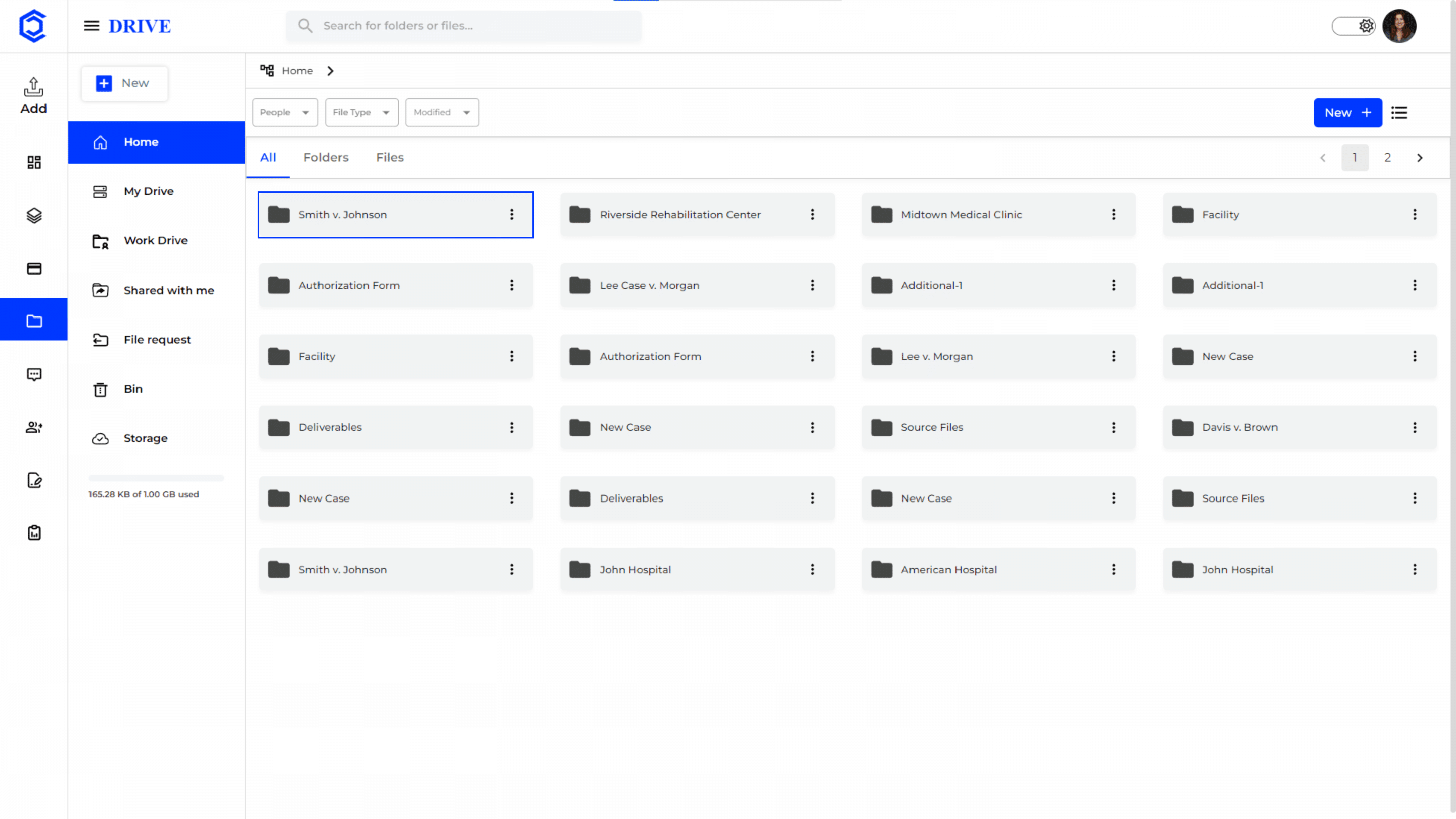Click the user profile avatar
Screen dimensions: 1456x819
[1399, 26]
